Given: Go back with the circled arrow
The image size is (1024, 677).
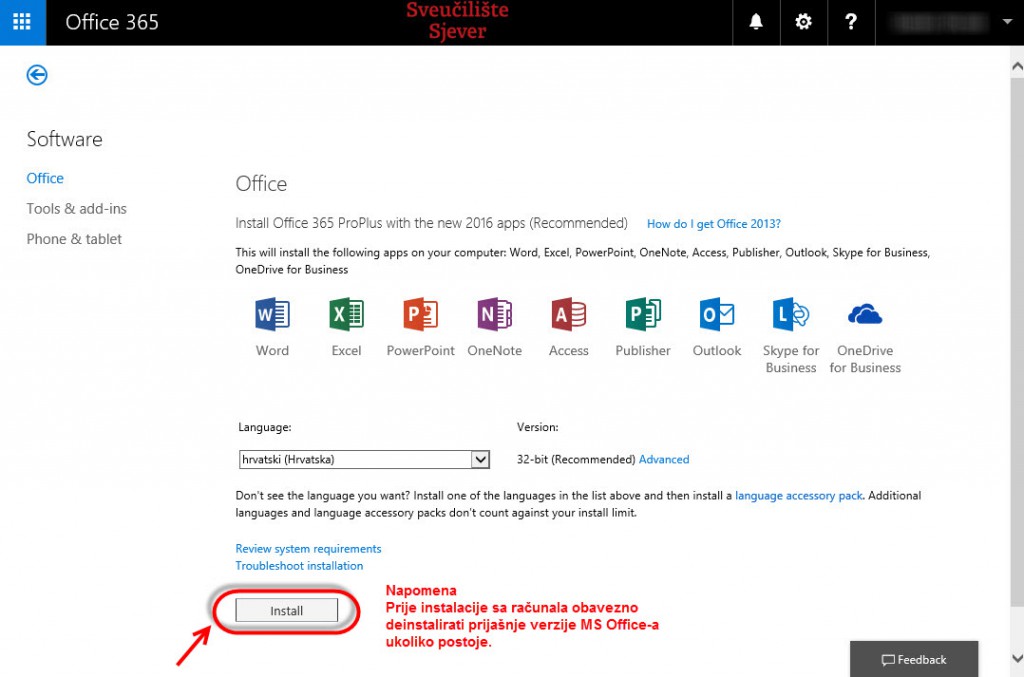Looking at the screenshot, I should (37, 75).
